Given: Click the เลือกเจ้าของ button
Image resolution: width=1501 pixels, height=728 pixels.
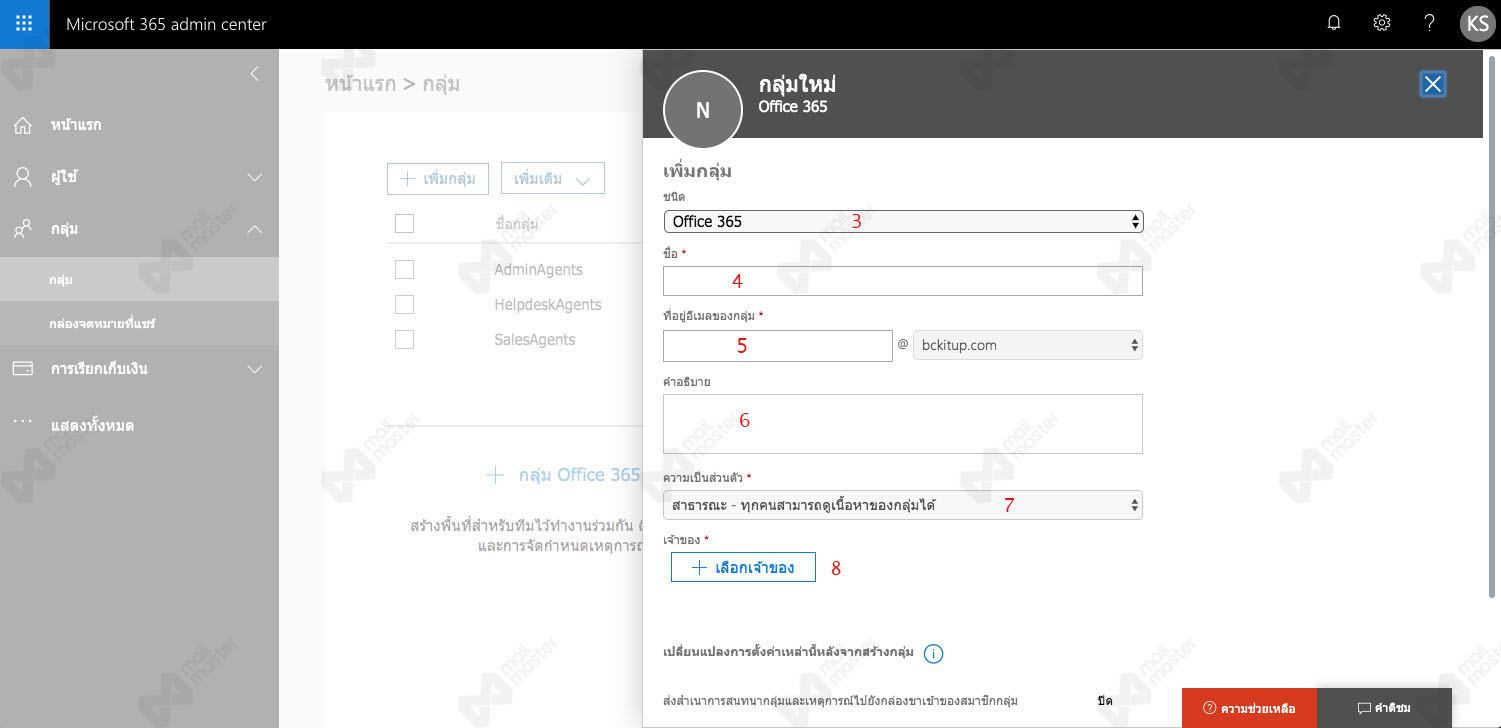Looking at the screenshot, I should click(743, 567).
